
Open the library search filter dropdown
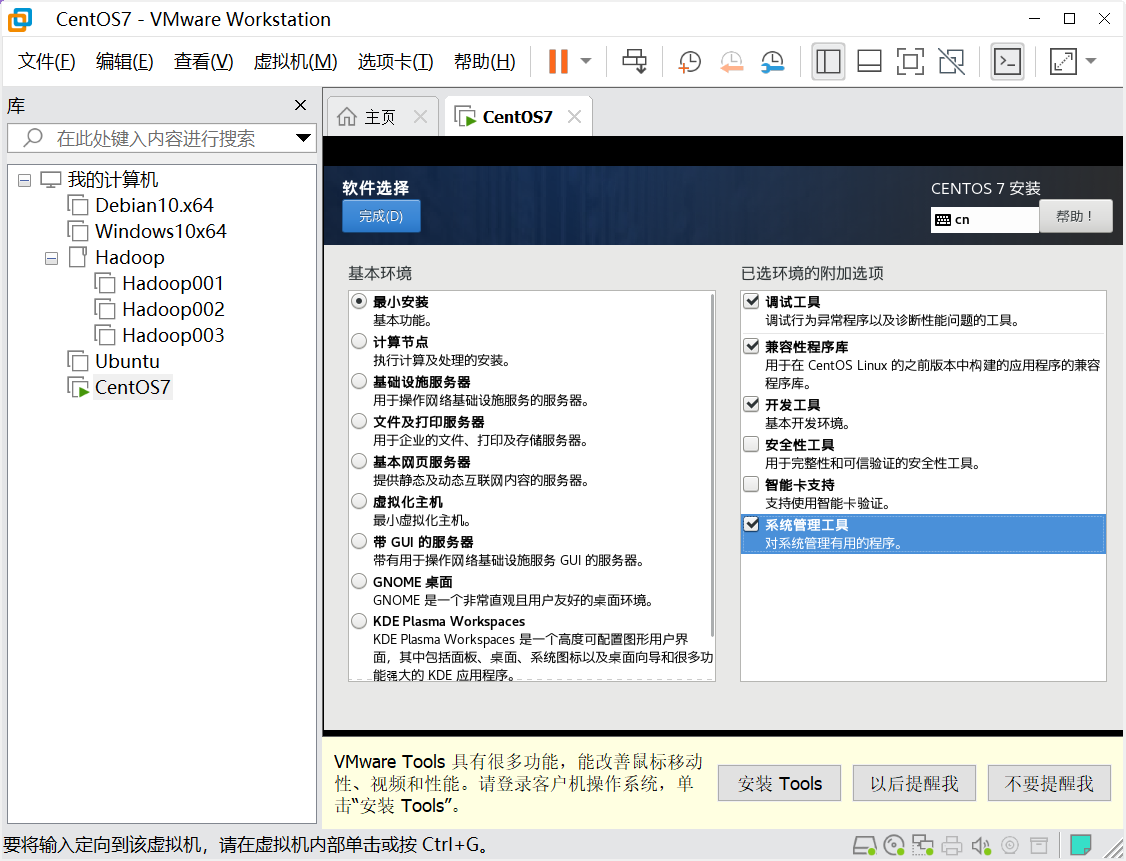tap(304, 138)
